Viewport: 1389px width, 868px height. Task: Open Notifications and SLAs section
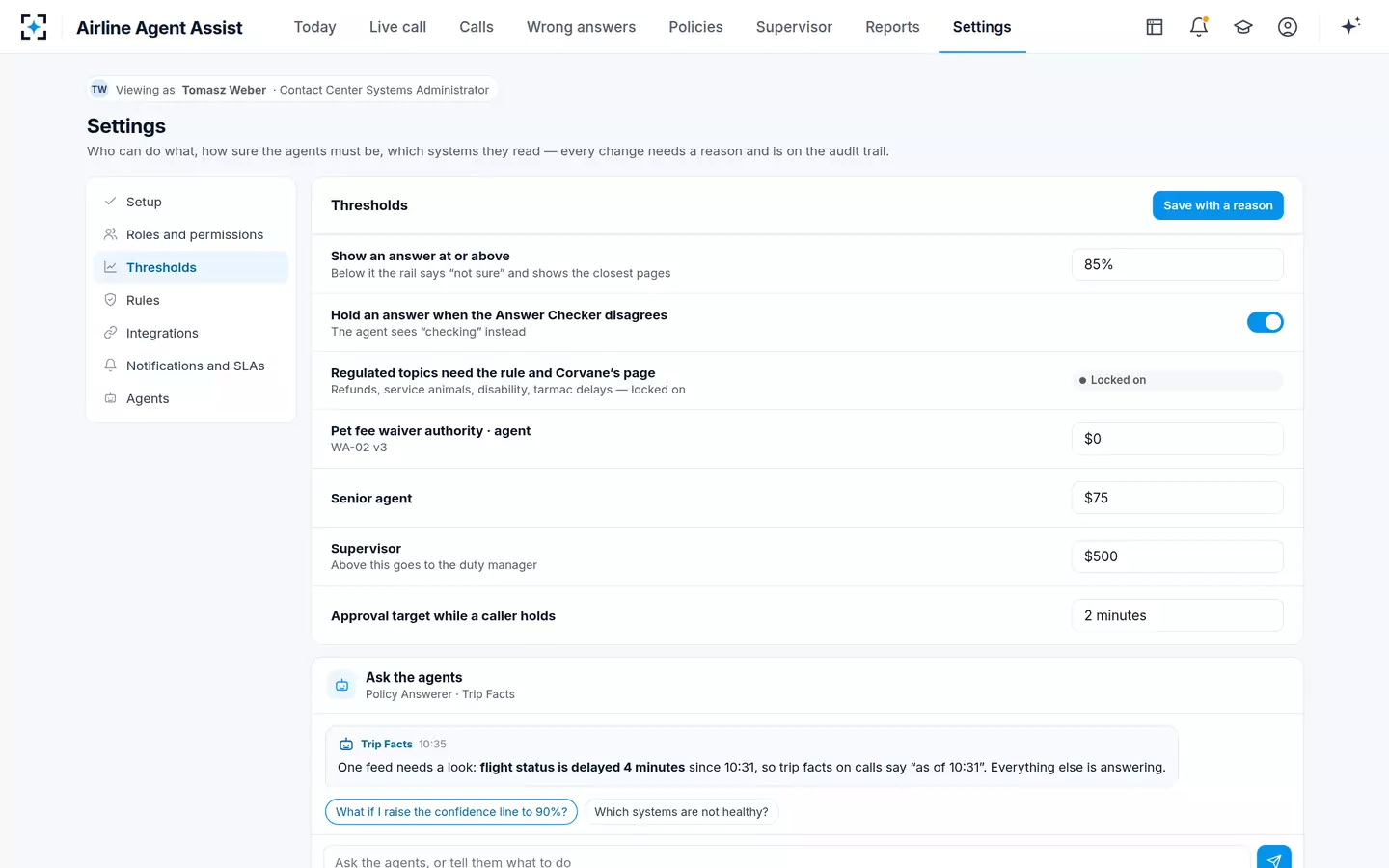[191, 366]
